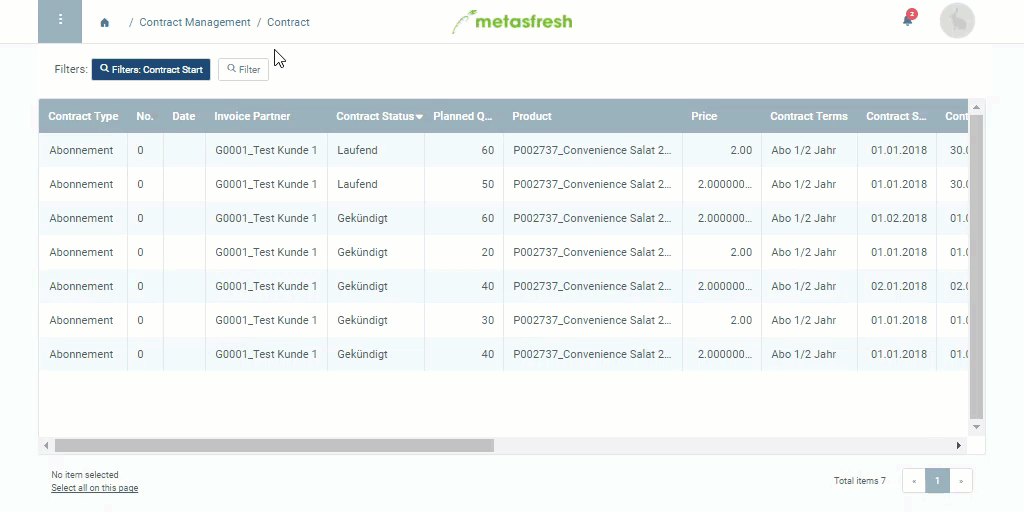
Task: Open the user avatar menu
Action: tap(957, 21)
